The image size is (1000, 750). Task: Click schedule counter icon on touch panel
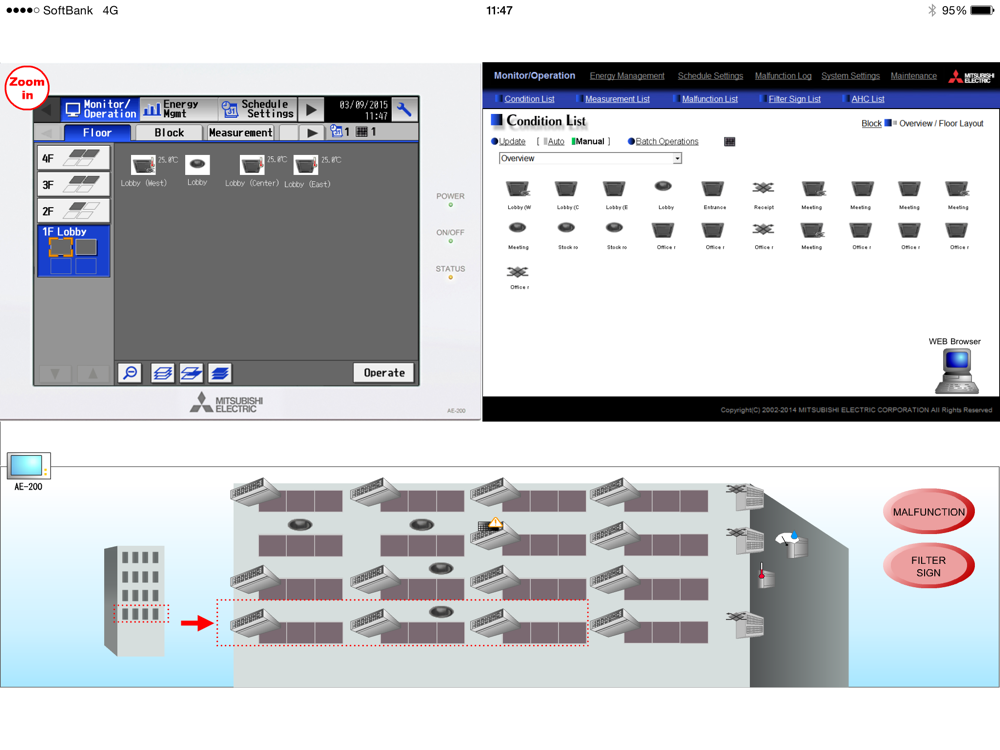(x=339, y=131)
